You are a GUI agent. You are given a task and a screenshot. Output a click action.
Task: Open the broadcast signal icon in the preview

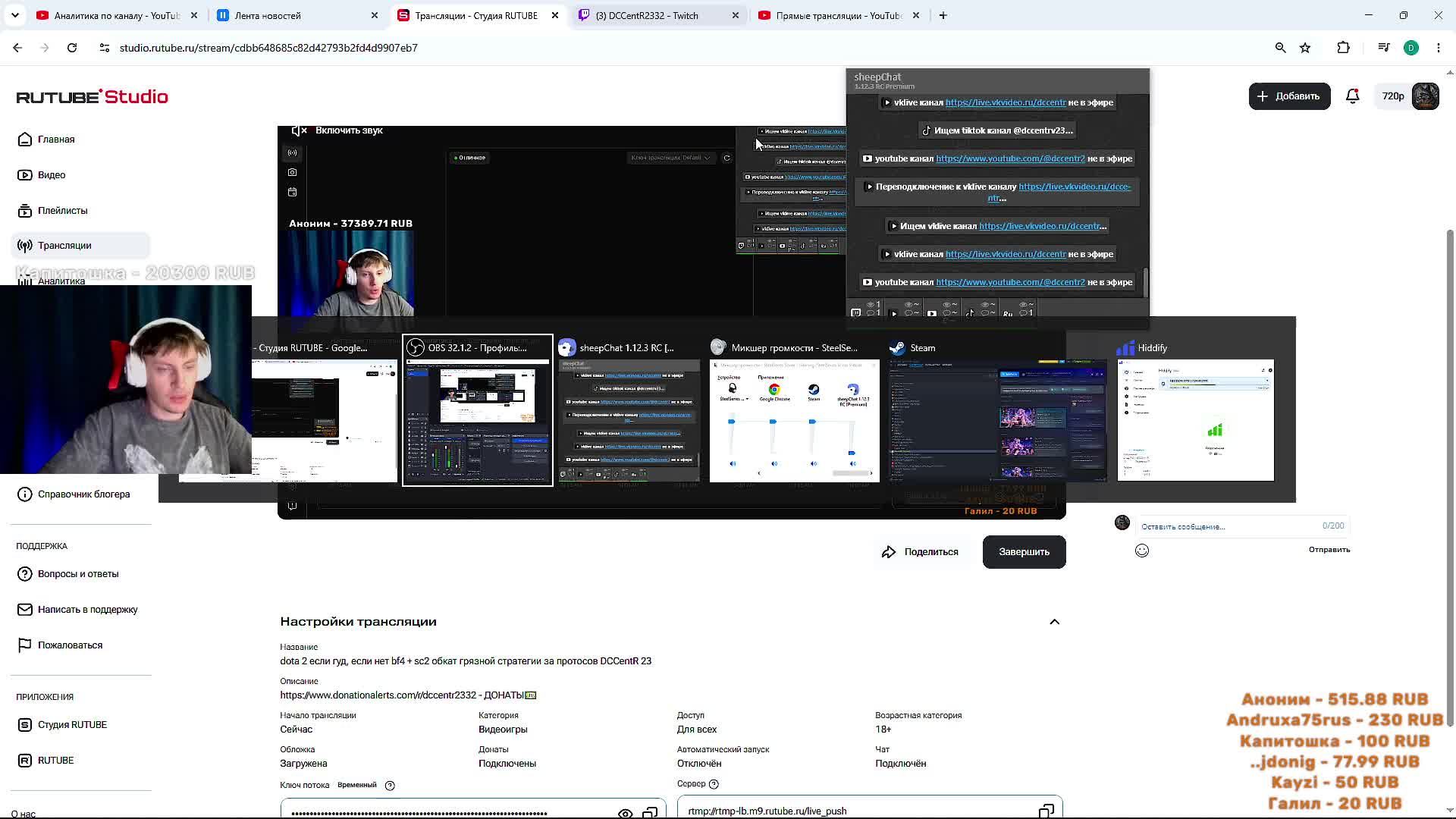pos(292,153)
